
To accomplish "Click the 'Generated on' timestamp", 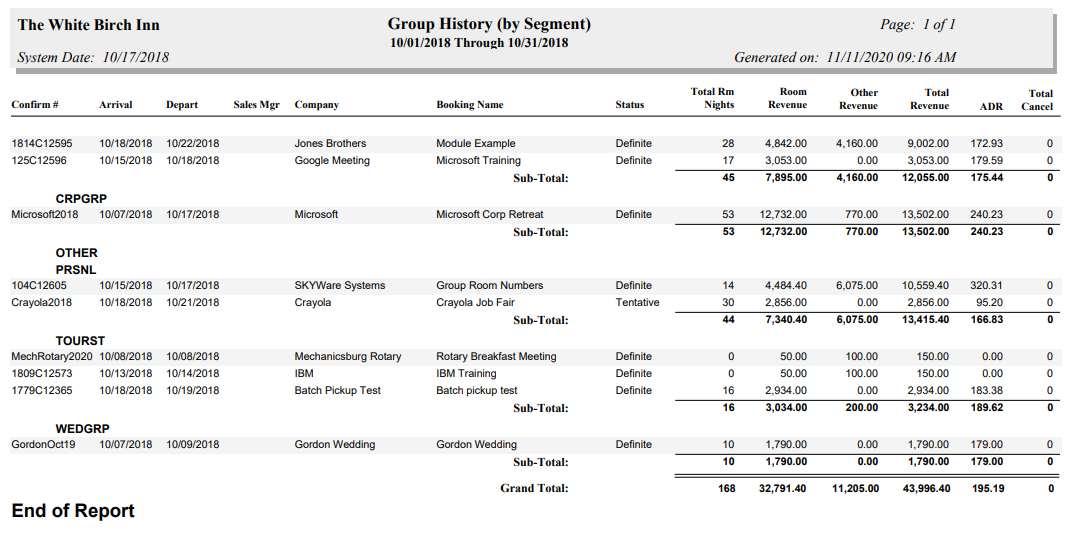I will (845, 58).
